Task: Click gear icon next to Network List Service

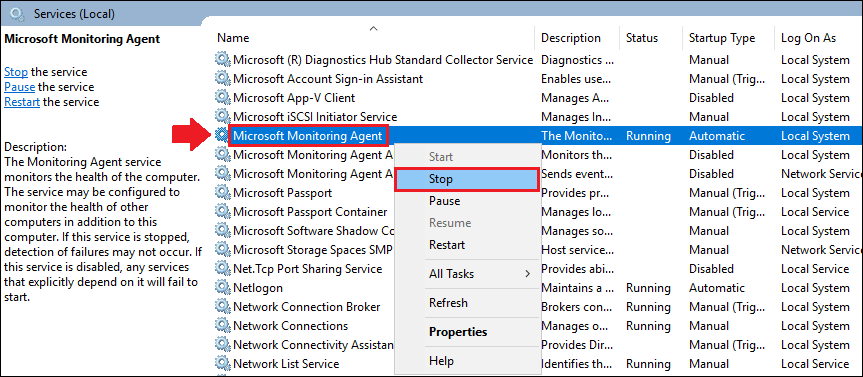Action: [222, 364]
